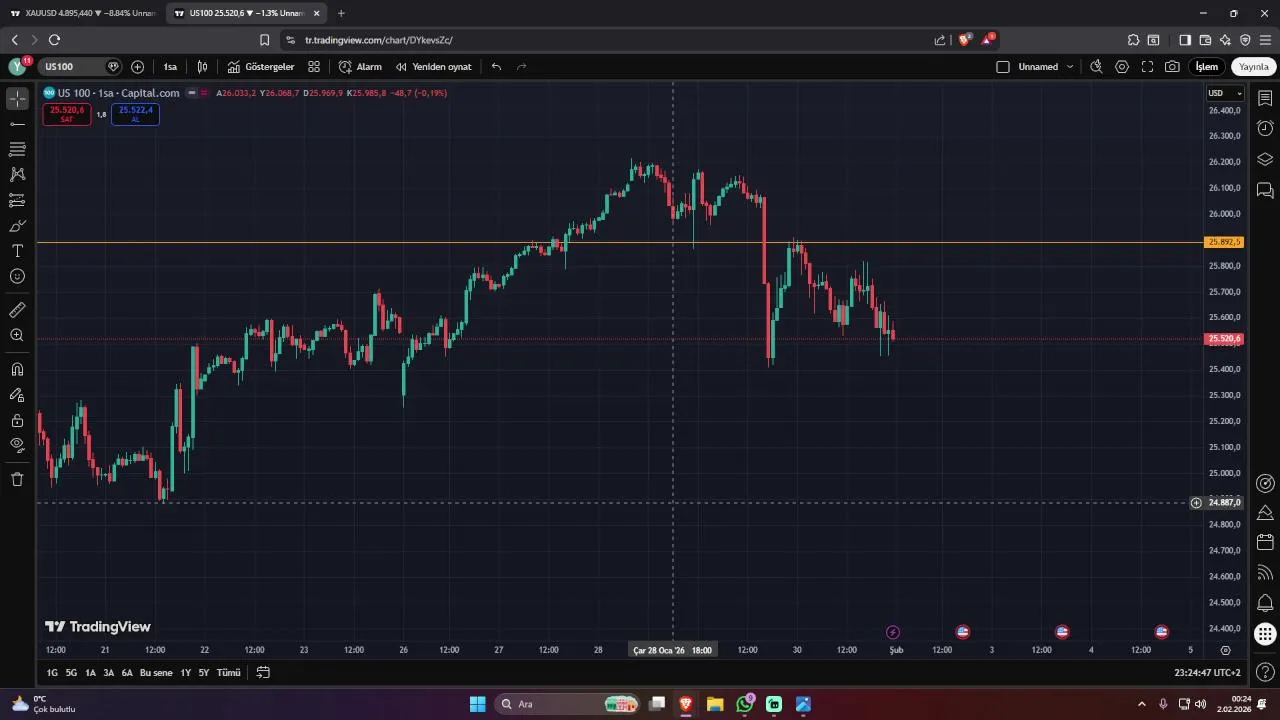Activate the zoom in tool
The image size is (1280, 720).
pyautogui.click(x=17, y=335)
